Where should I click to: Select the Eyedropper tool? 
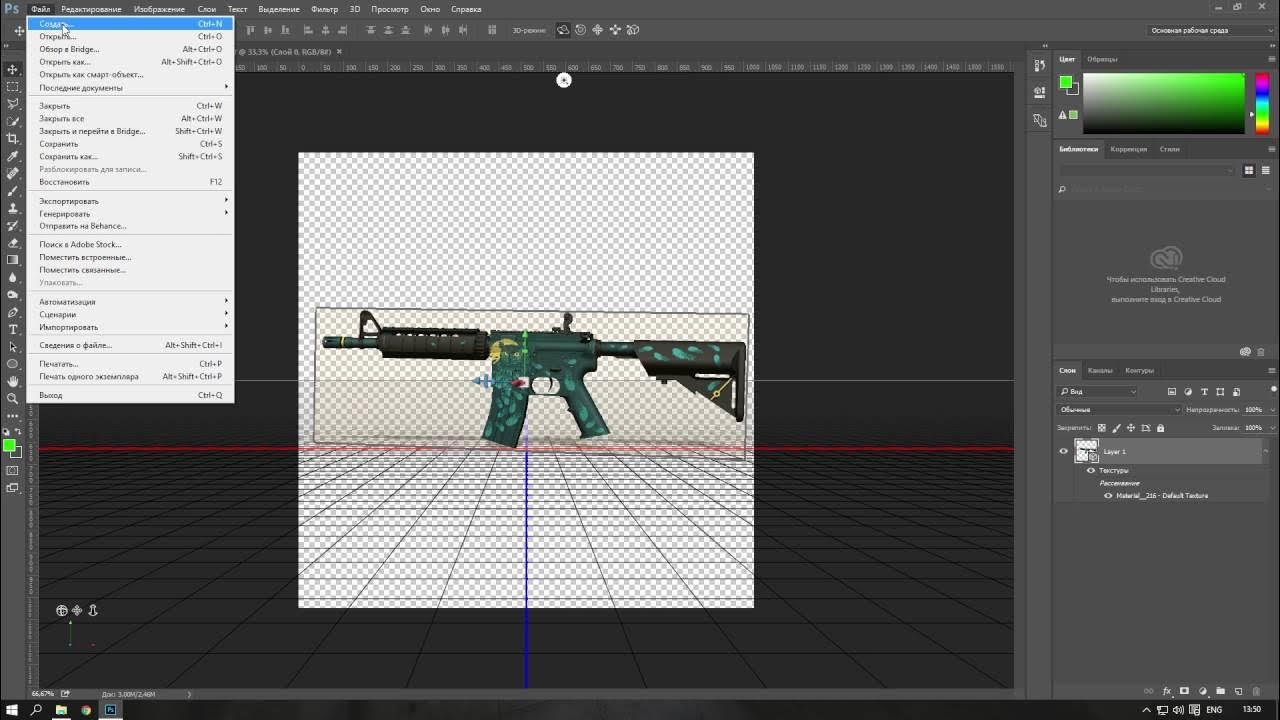(13, 156)
